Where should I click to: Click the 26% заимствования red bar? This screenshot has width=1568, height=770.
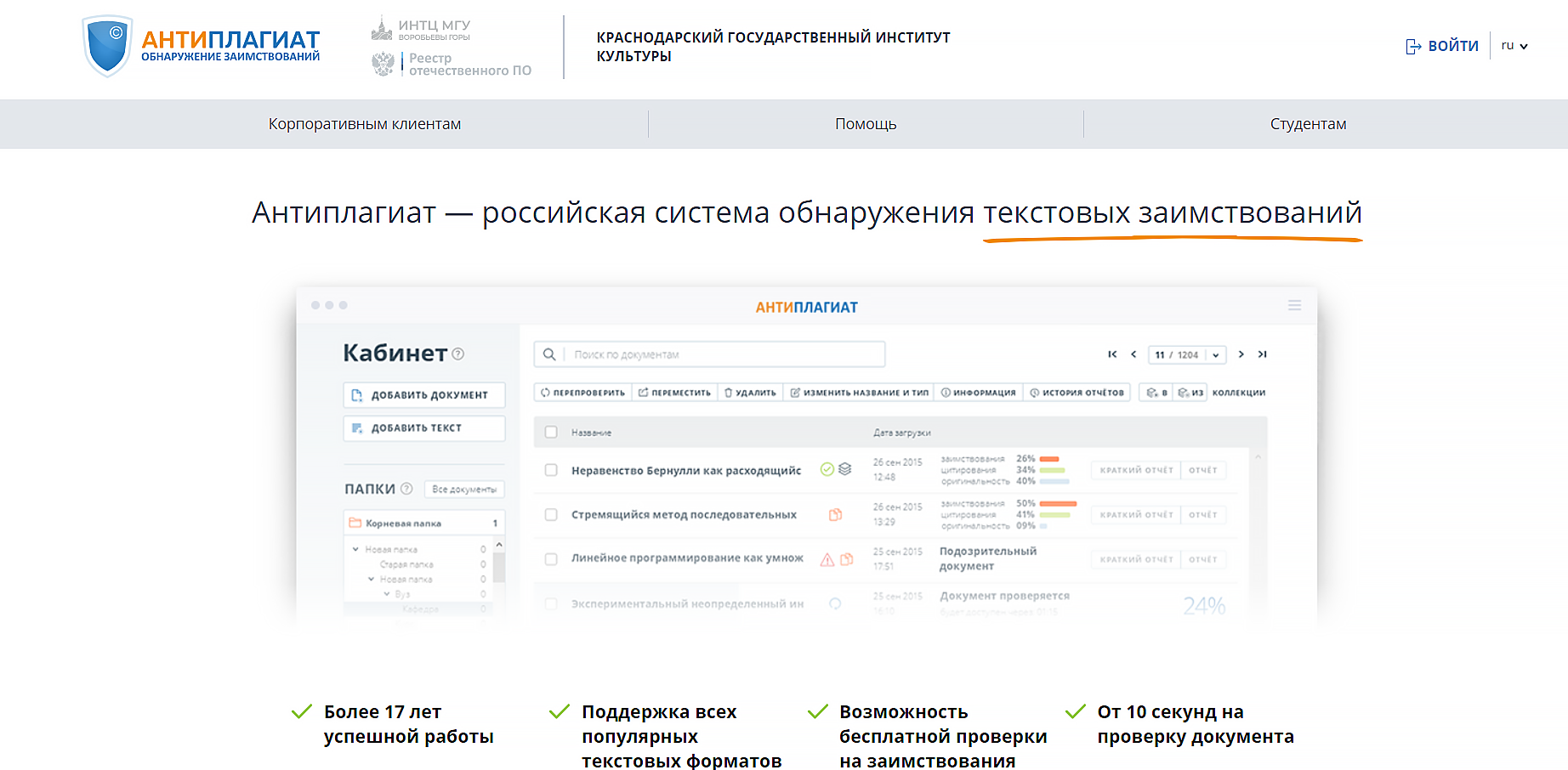tap(1049, 459)
